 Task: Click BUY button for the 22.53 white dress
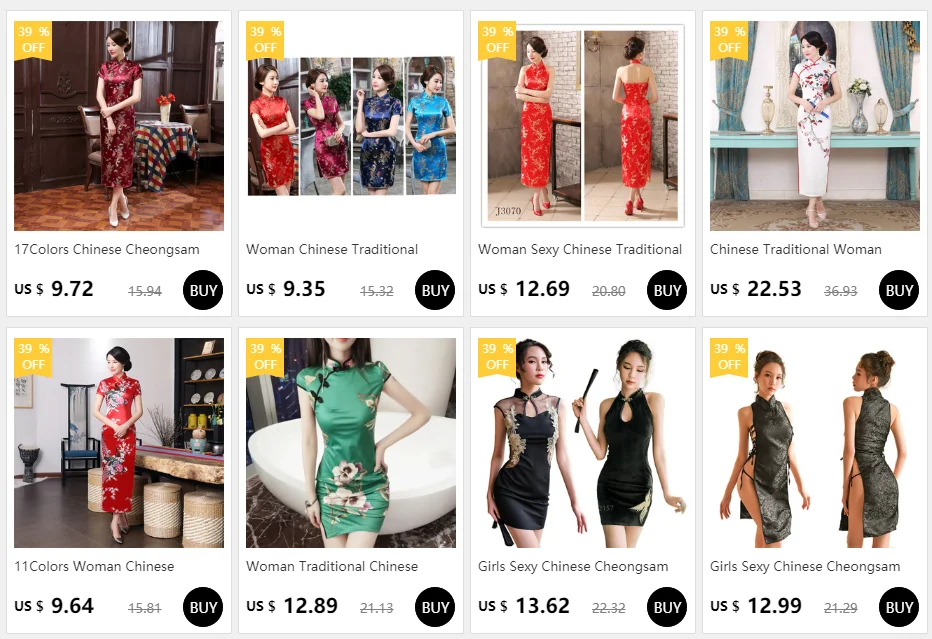[899, 290]
